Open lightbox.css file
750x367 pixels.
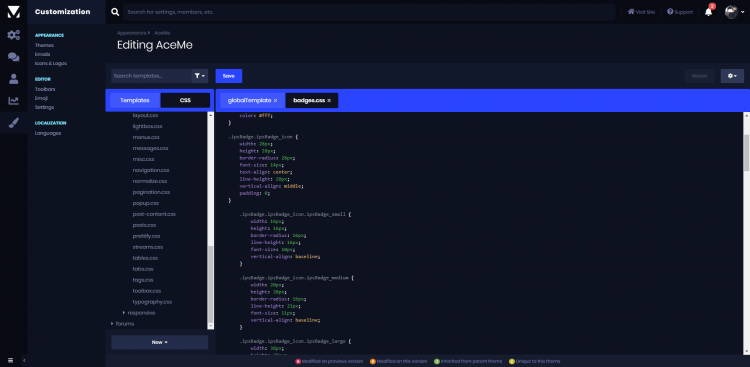coord(147,126)
